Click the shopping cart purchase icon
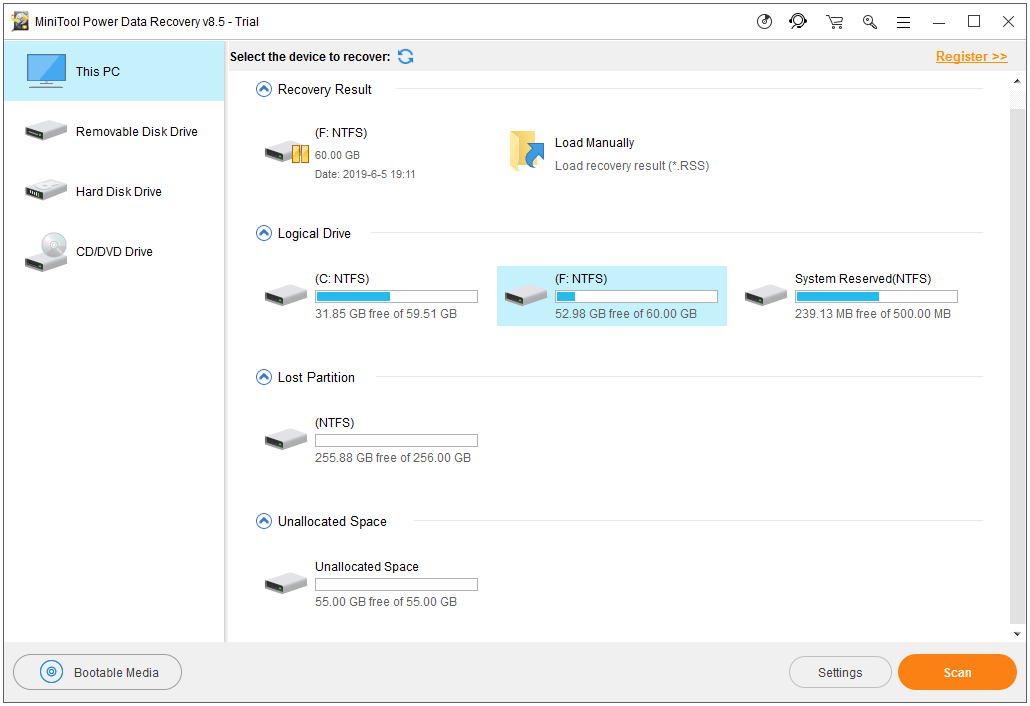The height and width of the screenshot is (706, 1030). tap(834, 22)
